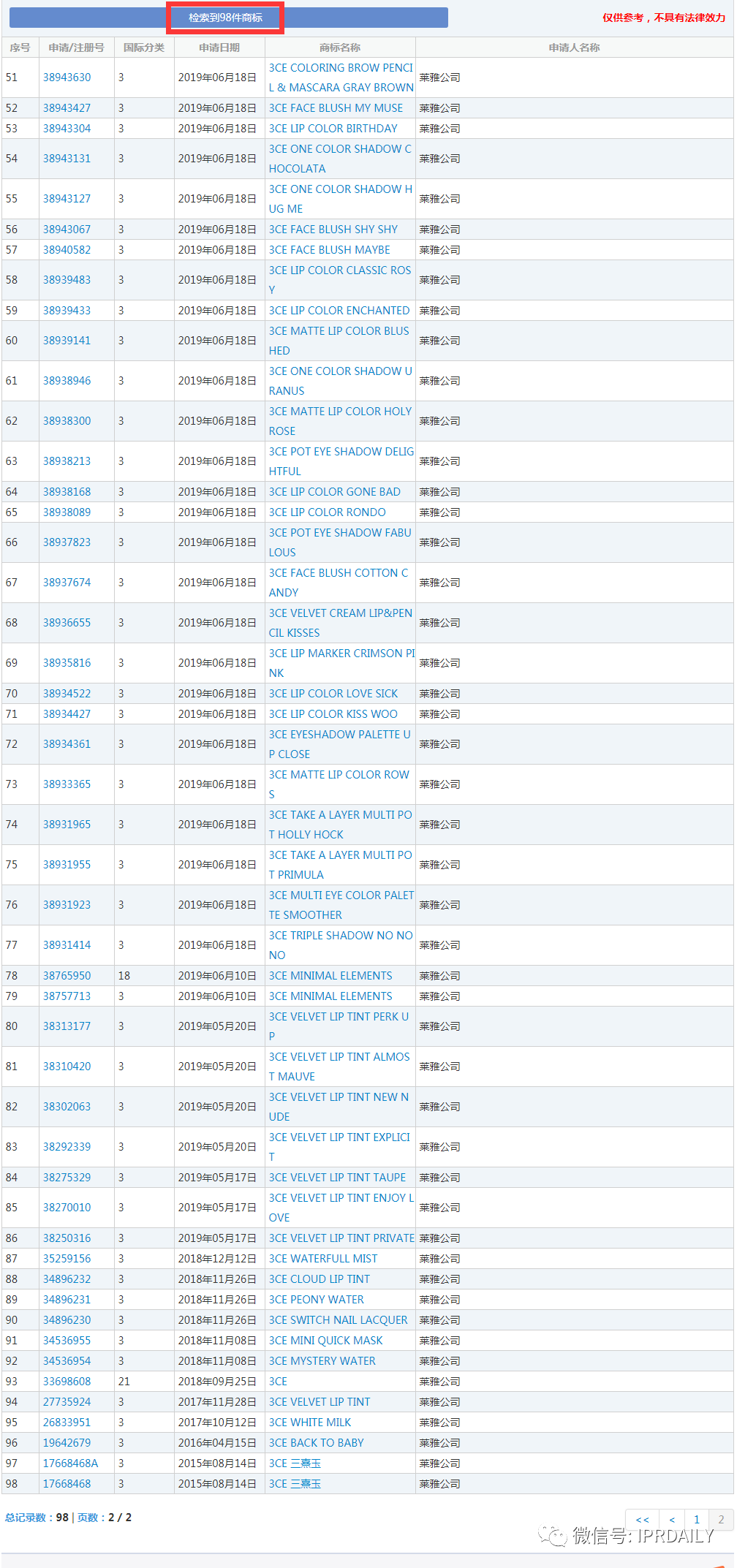Click the 国际分类 column header
This screenshot has width=737, height=1568.
[144, 48]
